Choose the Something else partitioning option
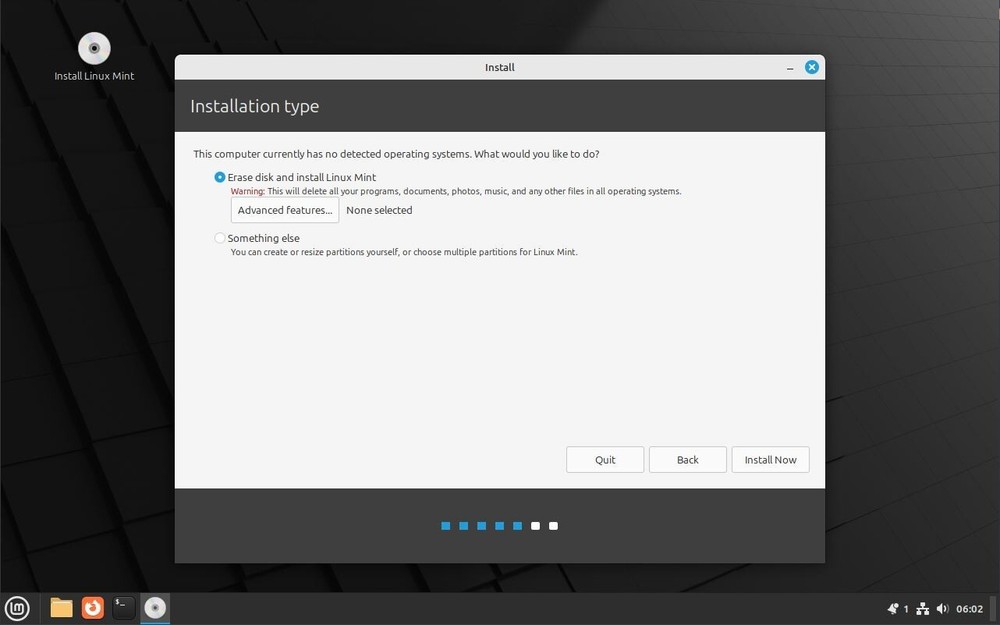The width and height of the screenshot is (1000, 625). pos(263,238)
